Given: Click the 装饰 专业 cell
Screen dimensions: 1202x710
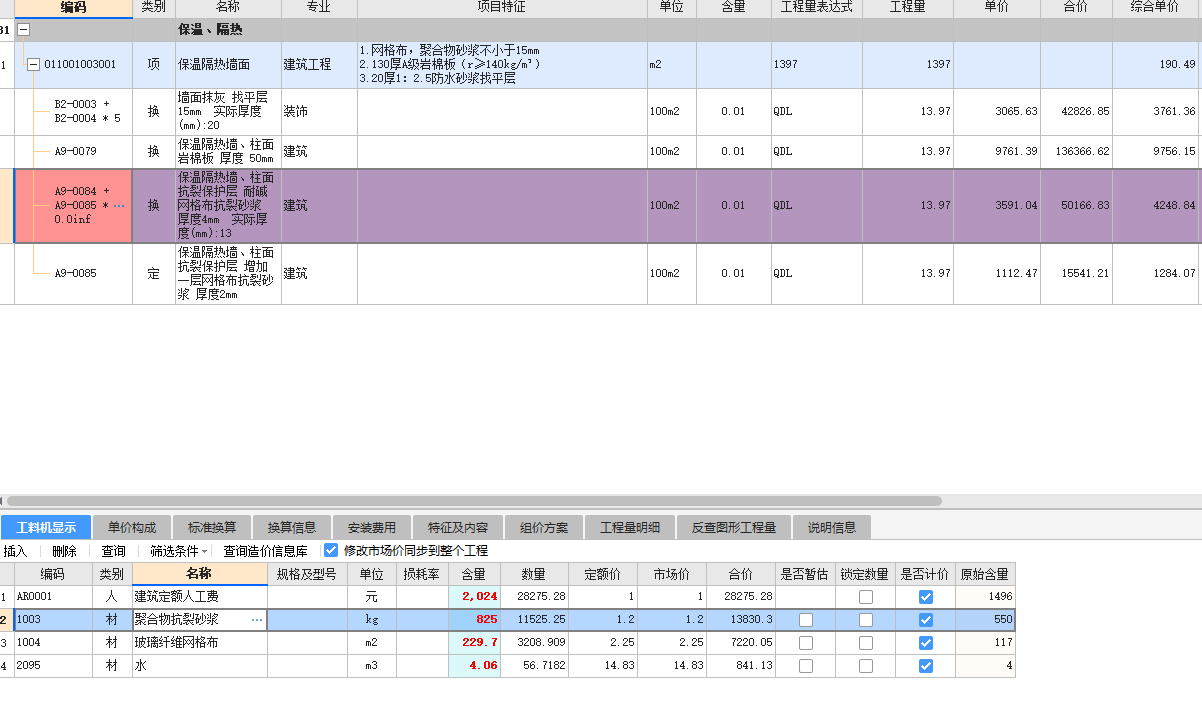Looking at the screenshot, I should tap(319, 112).
